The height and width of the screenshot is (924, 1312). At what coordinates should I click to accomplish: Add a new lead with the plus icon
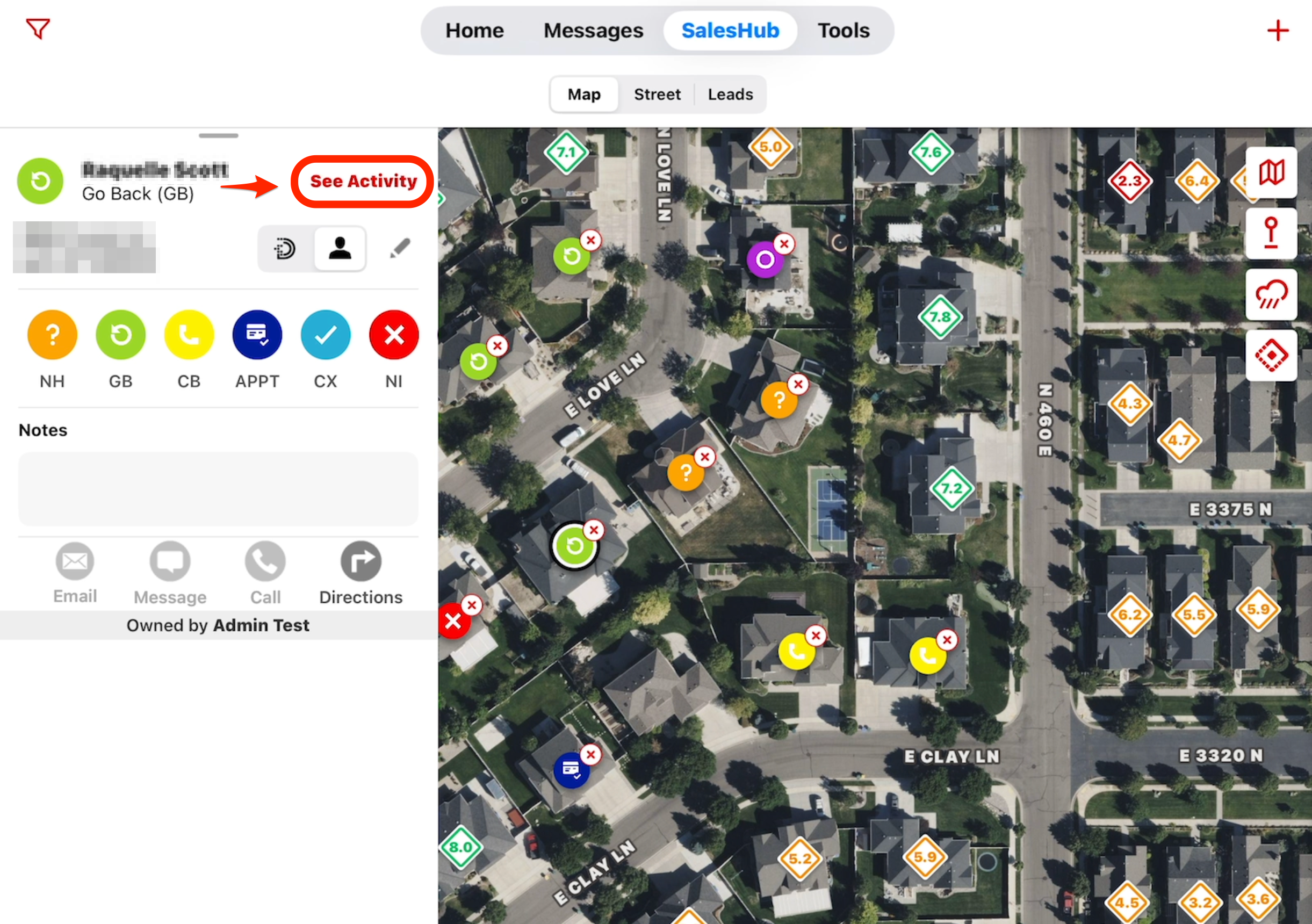coord(1279,30)
